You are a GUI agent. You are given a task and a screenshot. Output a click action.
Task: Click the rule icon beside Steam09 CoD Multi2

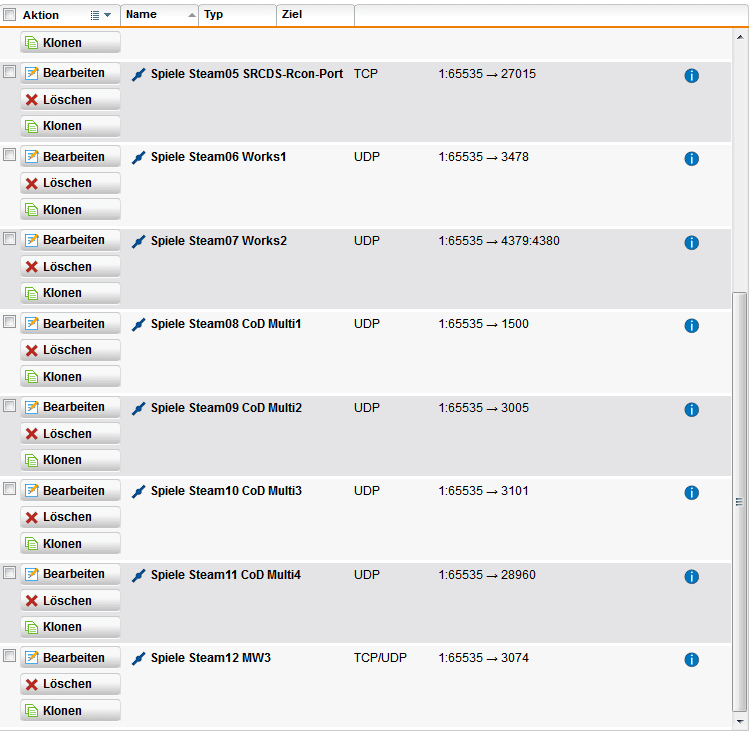click(x=139, y=408)
